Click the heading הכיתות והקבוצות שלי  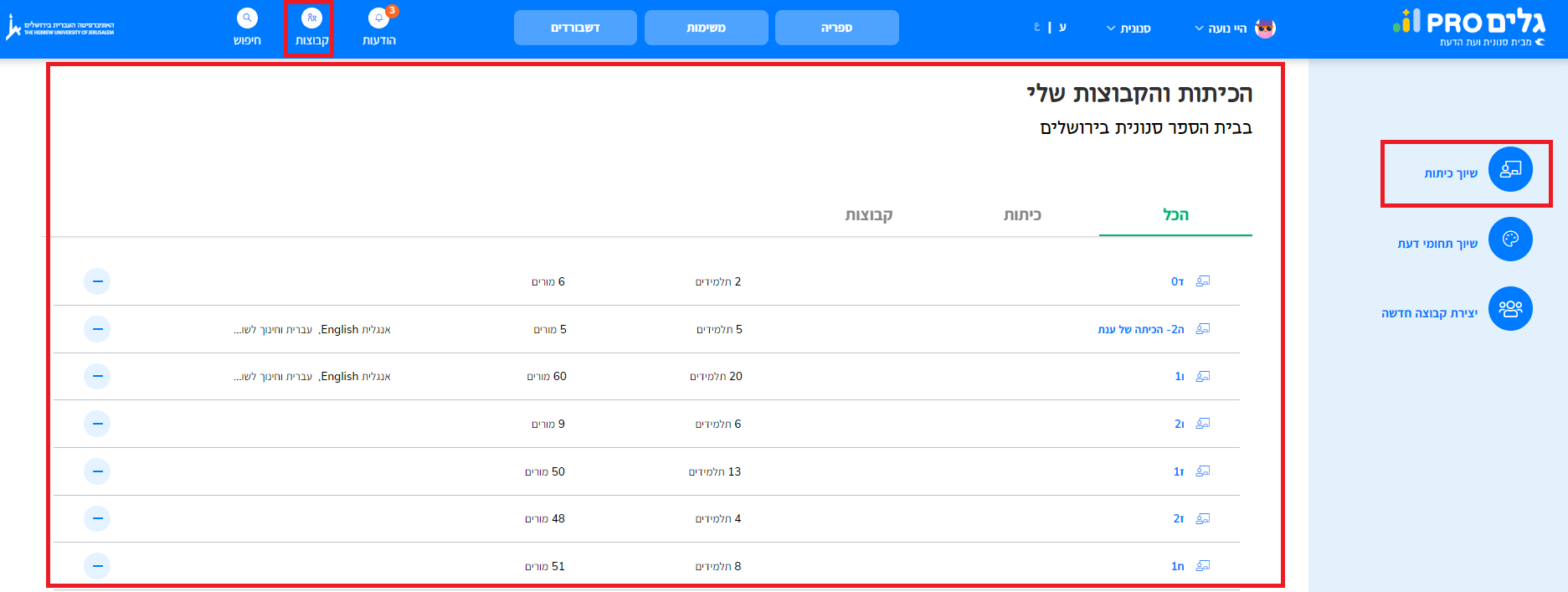point(1139,93)
